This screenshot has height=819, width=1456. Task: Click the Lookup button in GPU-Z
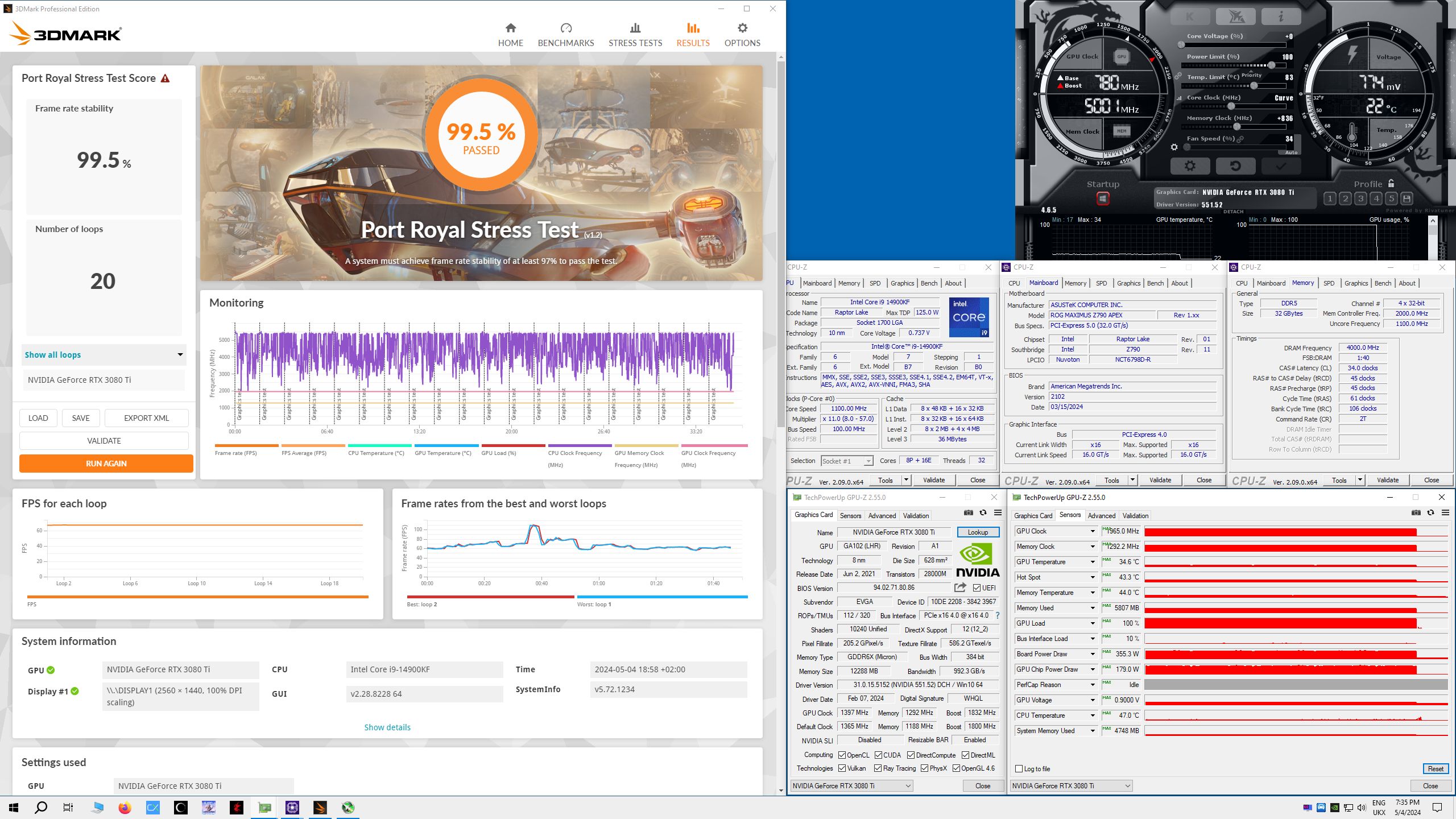coord(978,532)
